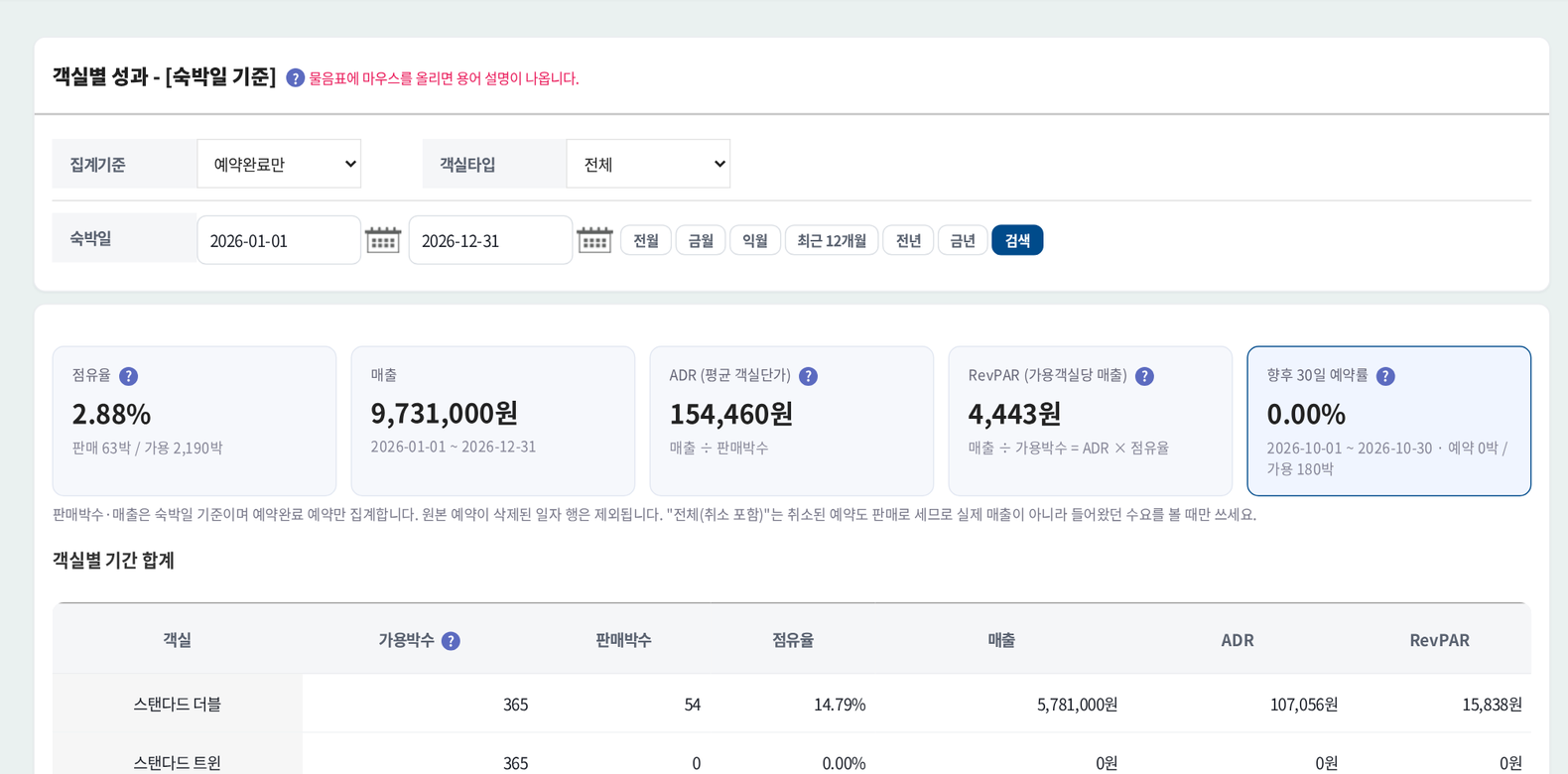Select the 금년 quick range button

pyautogui.click(x=963, y=240)
